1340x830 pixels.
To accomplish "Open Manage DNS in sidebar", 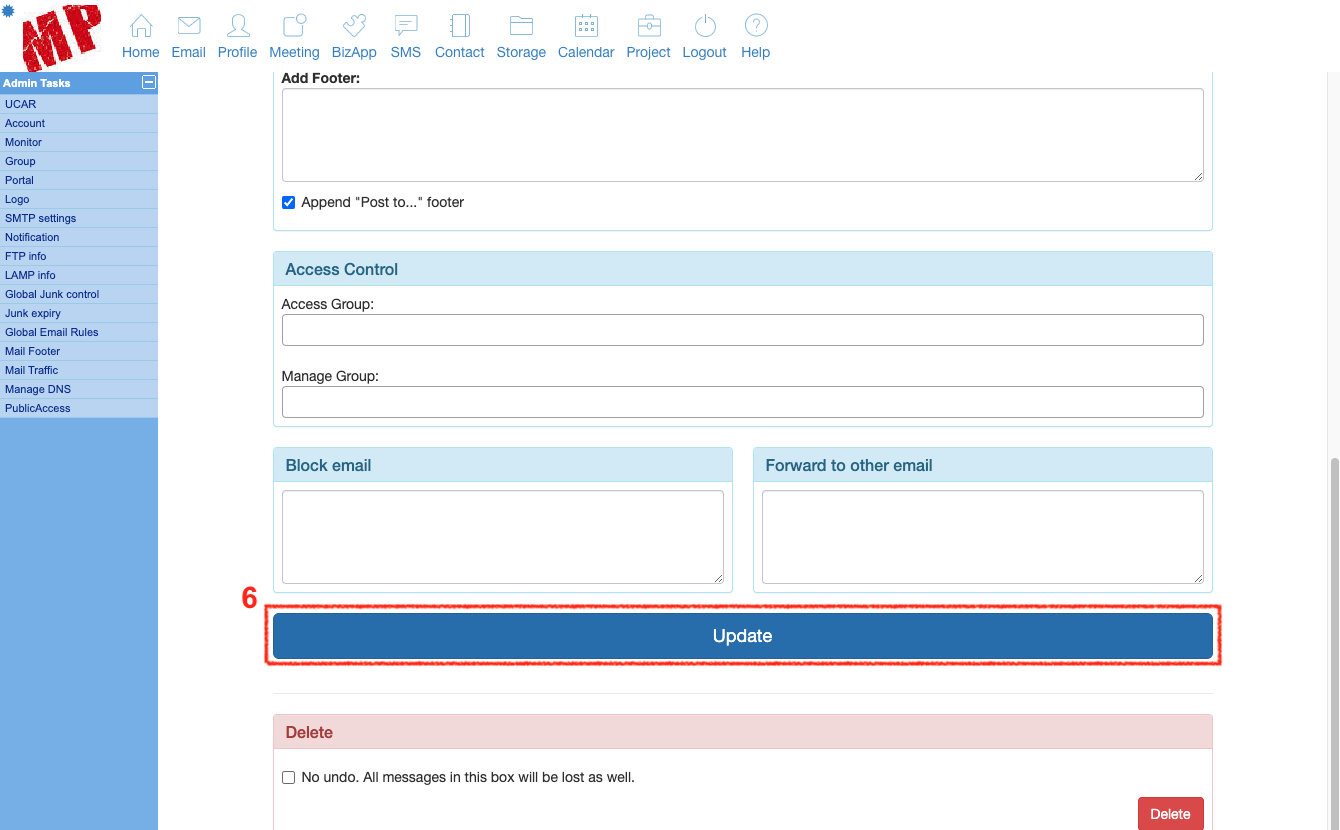I will point(38,389).
